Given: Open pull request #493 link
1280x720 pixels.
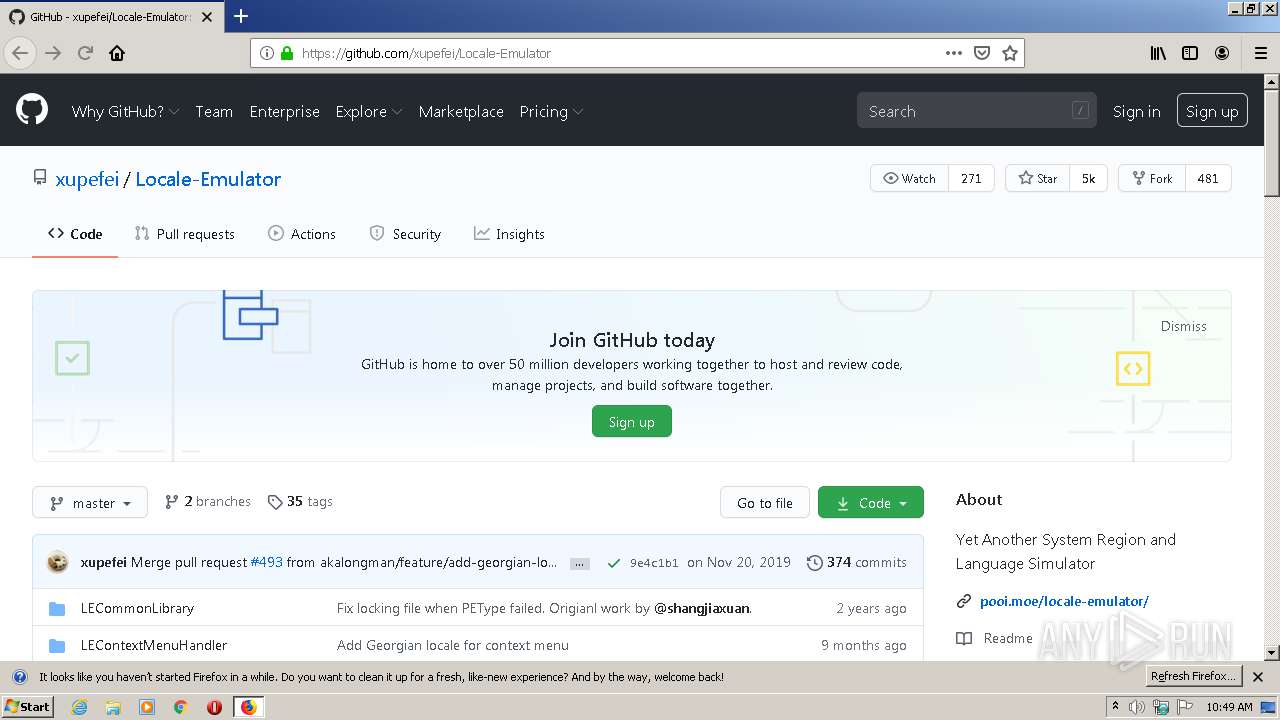Looking at the screenshot, I should (x=266, y=562).
